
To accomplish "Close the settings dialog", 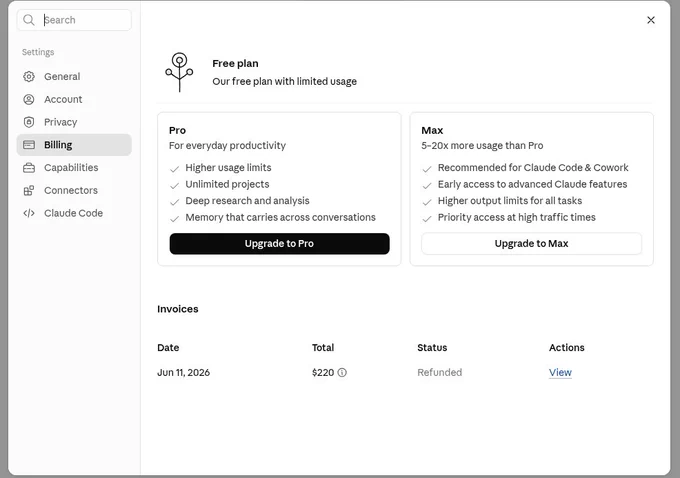I will point(651,20).
